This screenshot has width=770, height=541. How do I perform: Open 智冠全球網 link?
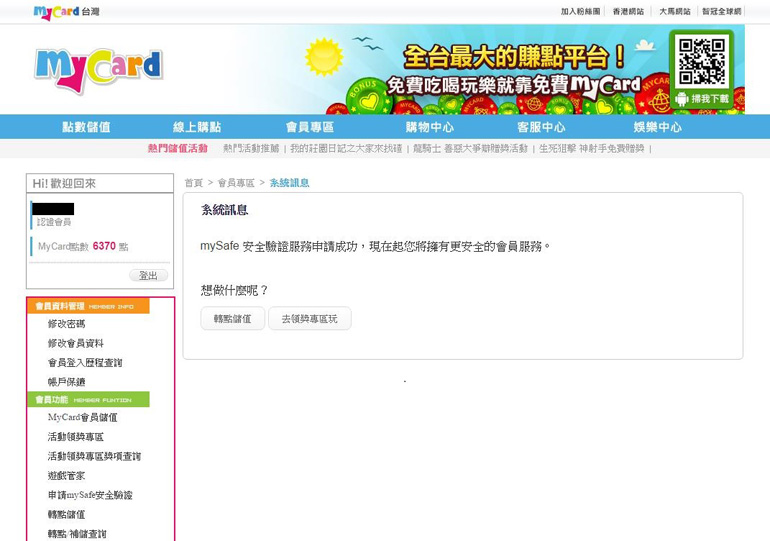tap(721, 11)
